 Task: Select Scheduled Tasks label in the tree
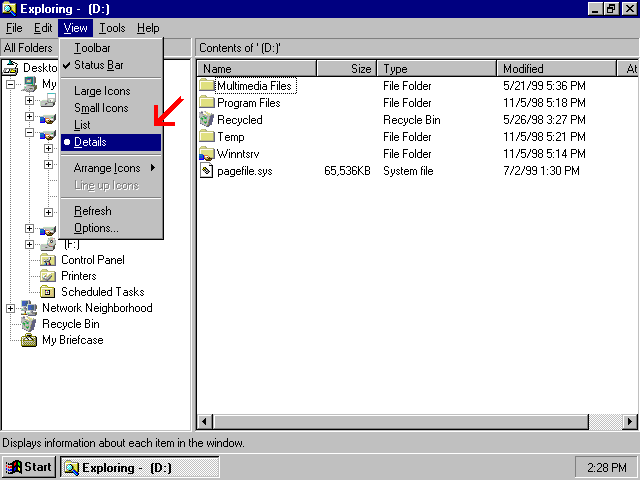103,292
